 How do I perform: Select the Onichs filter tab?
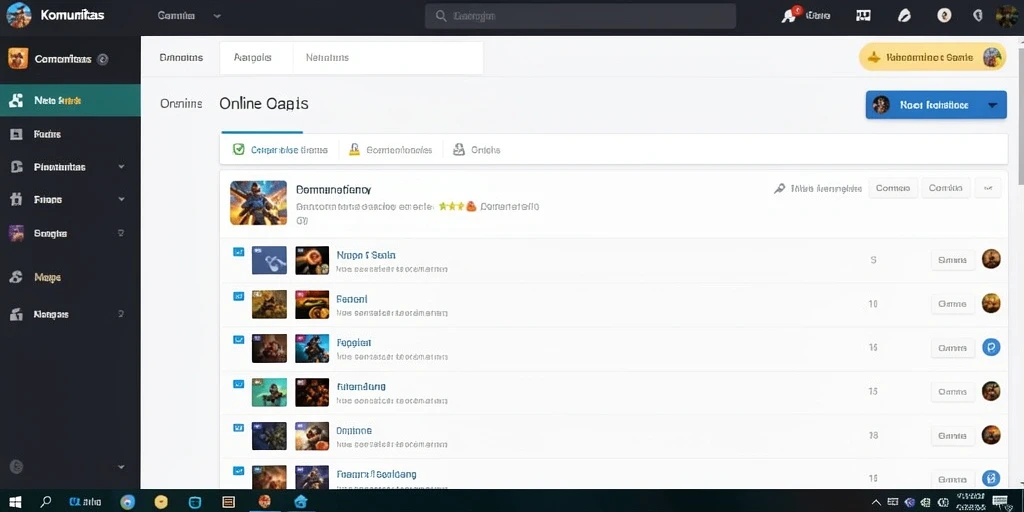click(x=477, y=150)
